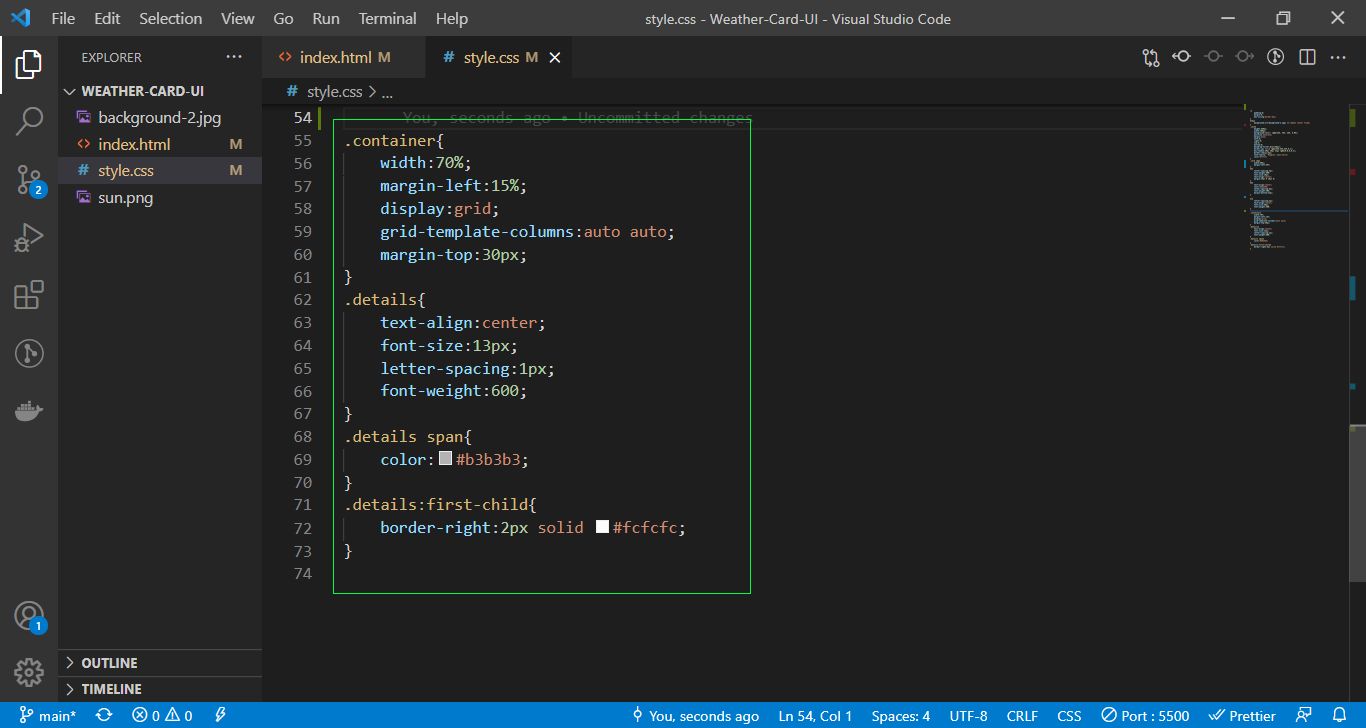Screen dimensions: 1366x728
Task: Open Explorer Views and More Actions menu
Action: click(234, 57)
